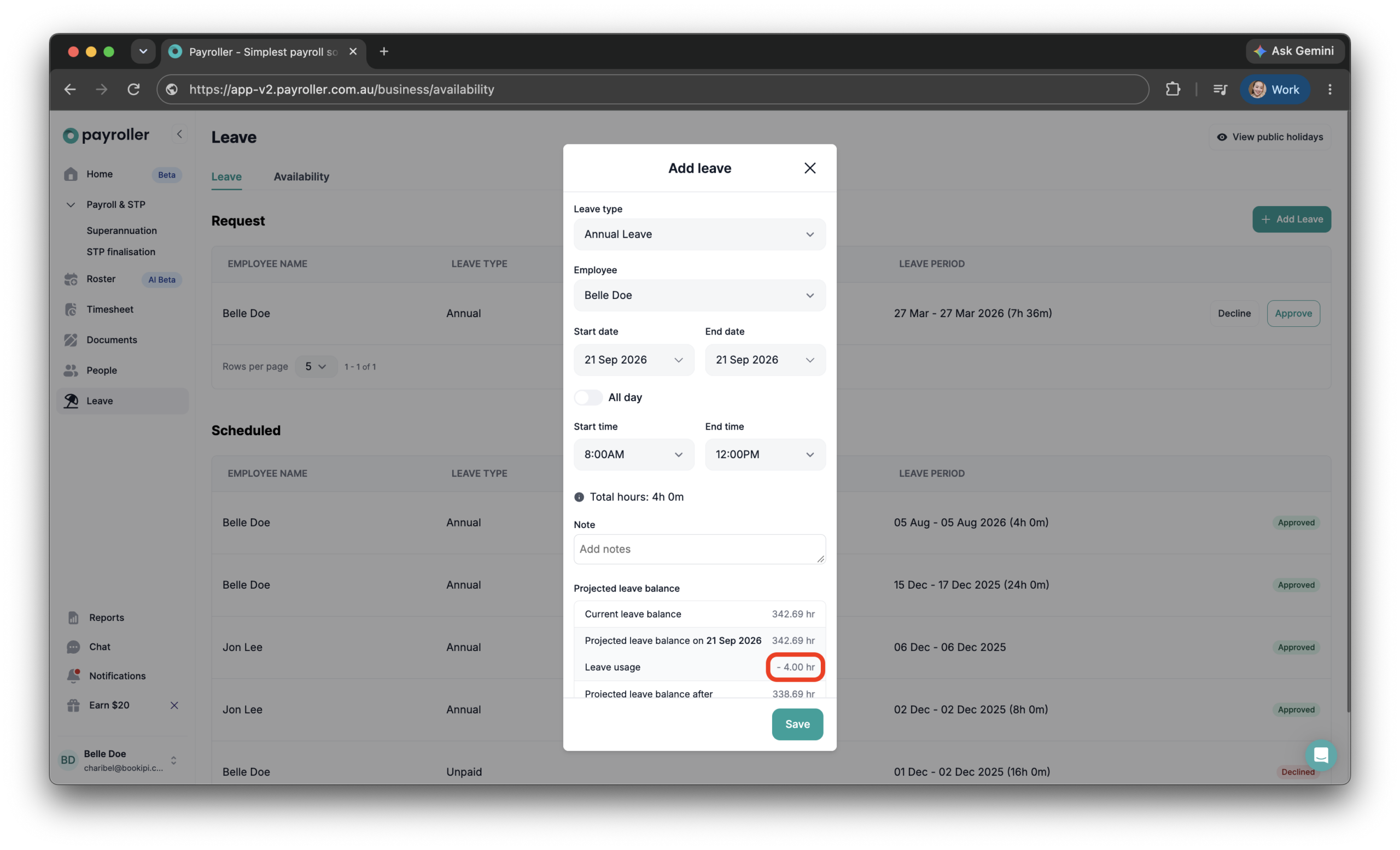The width and height of the screenshot is (1400, 850).
Task: Close the Add leave dialog
Action: point(810,168)
